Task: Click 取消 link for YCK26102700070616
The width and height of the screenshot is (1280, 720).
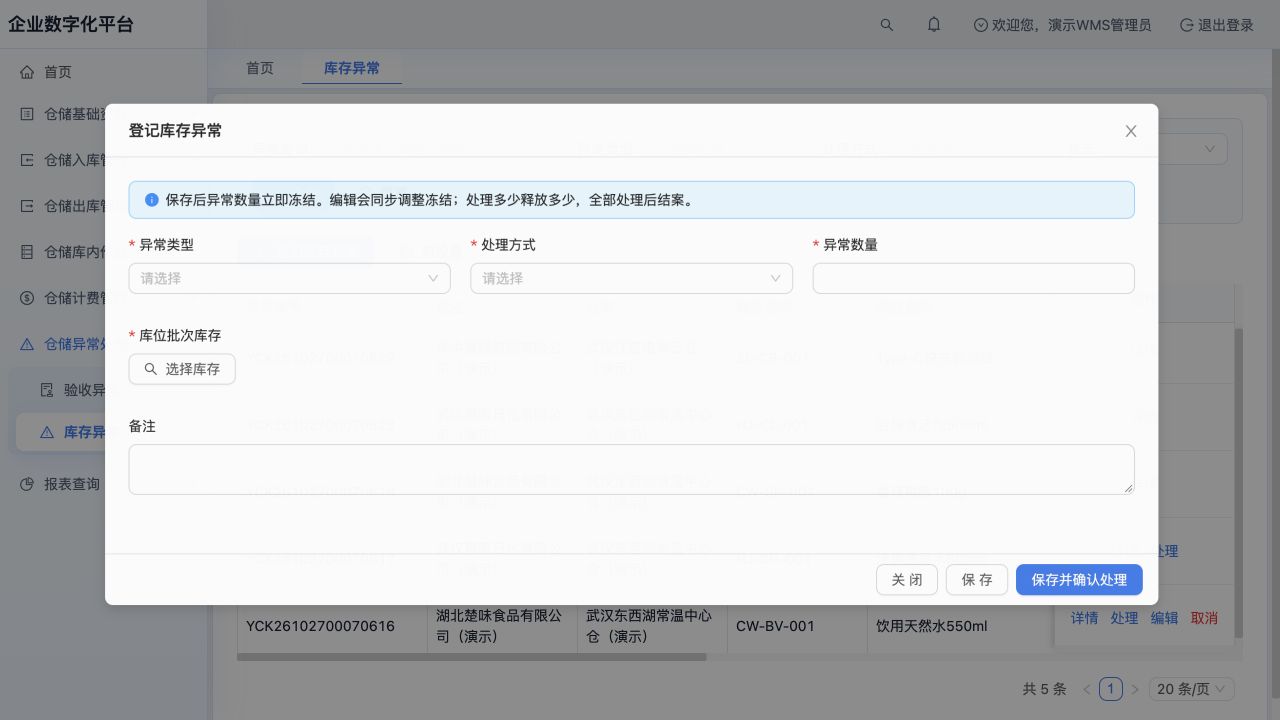Action: [x=1204, y=618]
